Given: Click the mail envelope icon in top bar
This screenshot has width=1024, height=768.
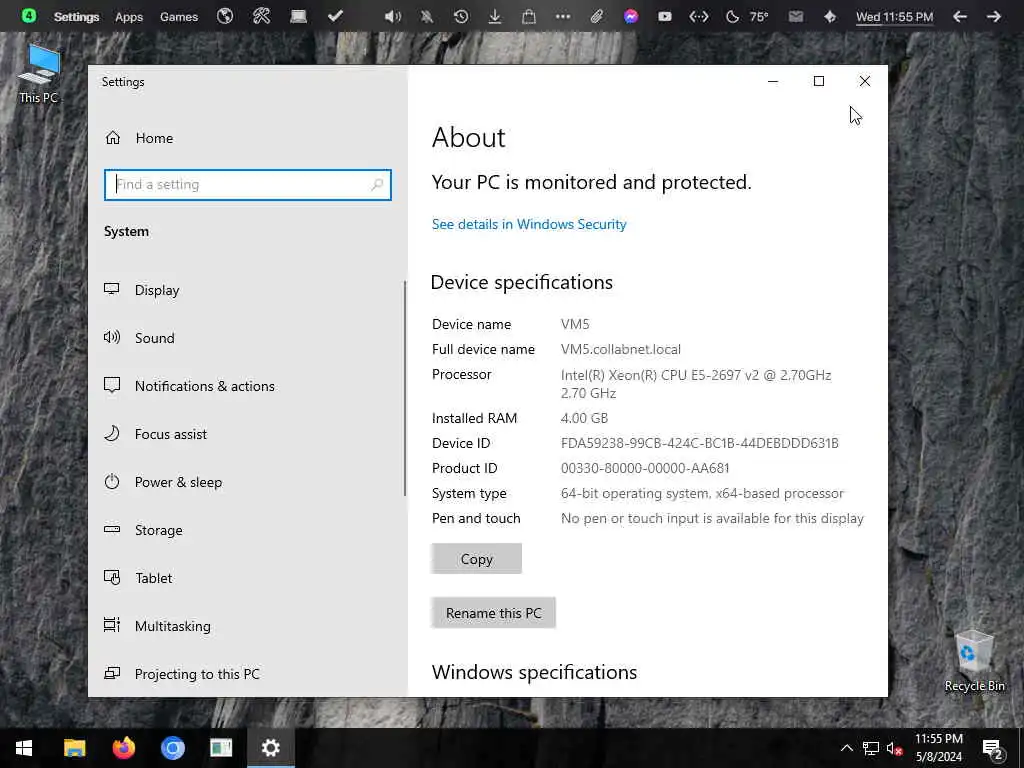Looking at the screenshot, I should [x=795, y=16].
